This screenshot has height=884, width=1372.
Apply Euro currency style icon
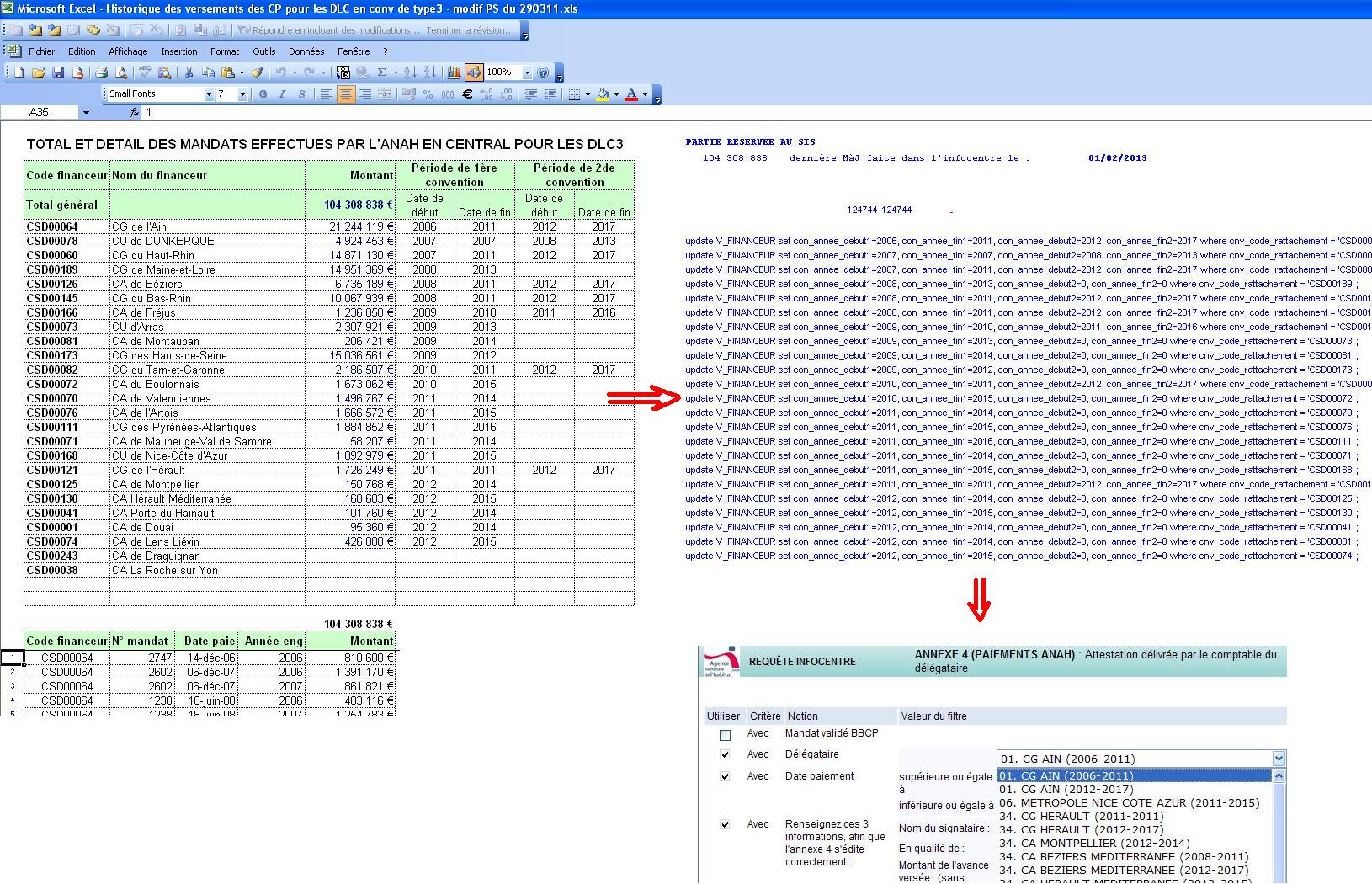(467, 94)
